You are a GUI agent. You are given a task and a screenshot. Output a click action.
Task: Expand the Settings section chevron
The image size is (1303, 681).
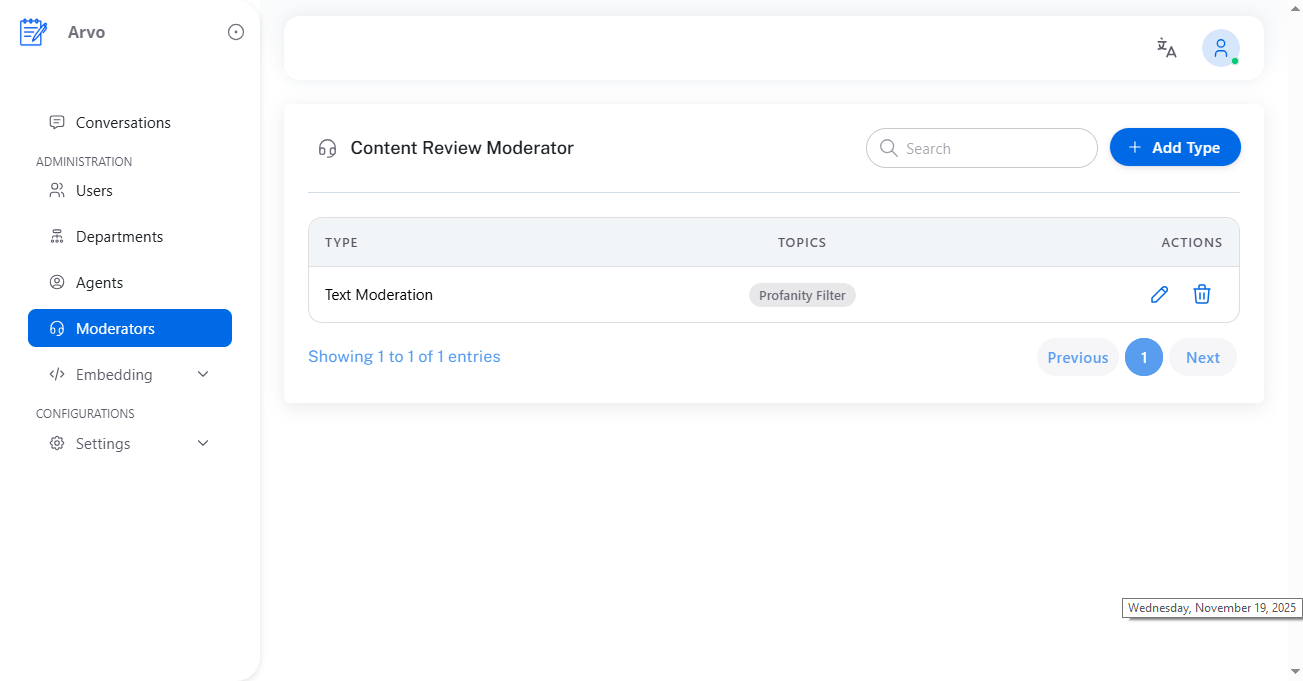pyautogui.click(x=203, y=443)
